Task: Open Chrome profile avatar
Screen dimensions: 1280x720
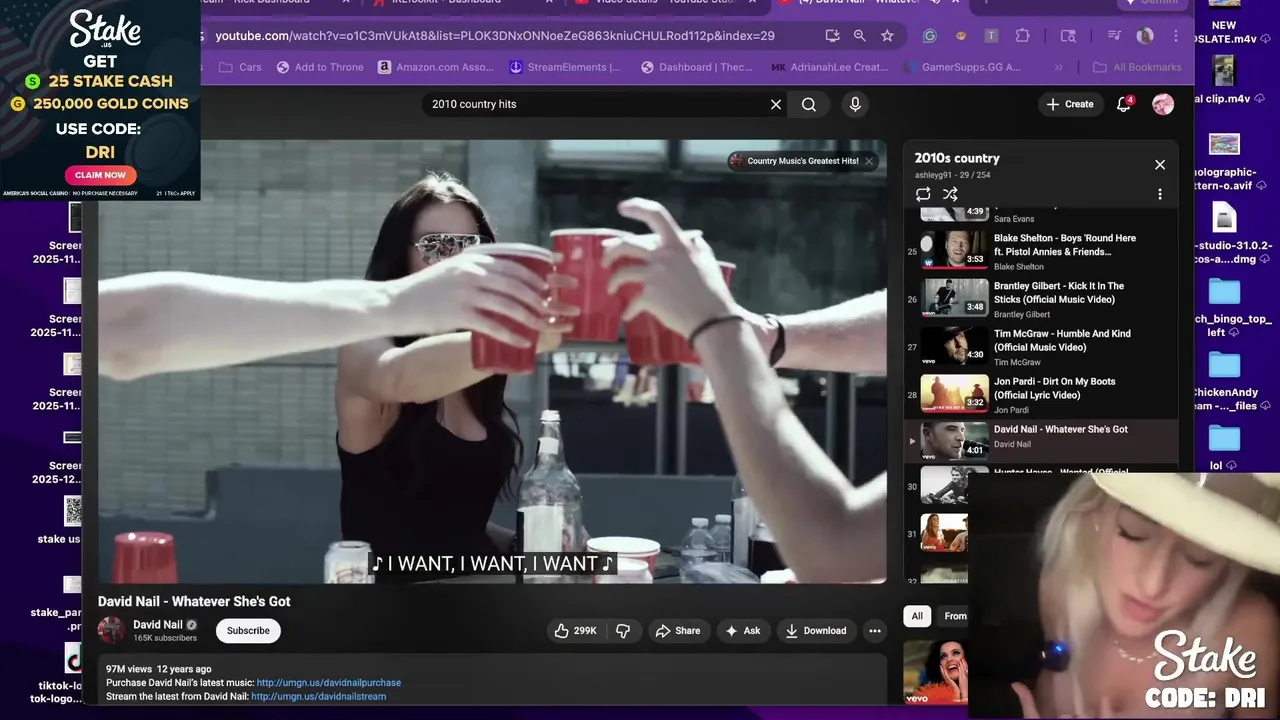Action: point(1145,36)
